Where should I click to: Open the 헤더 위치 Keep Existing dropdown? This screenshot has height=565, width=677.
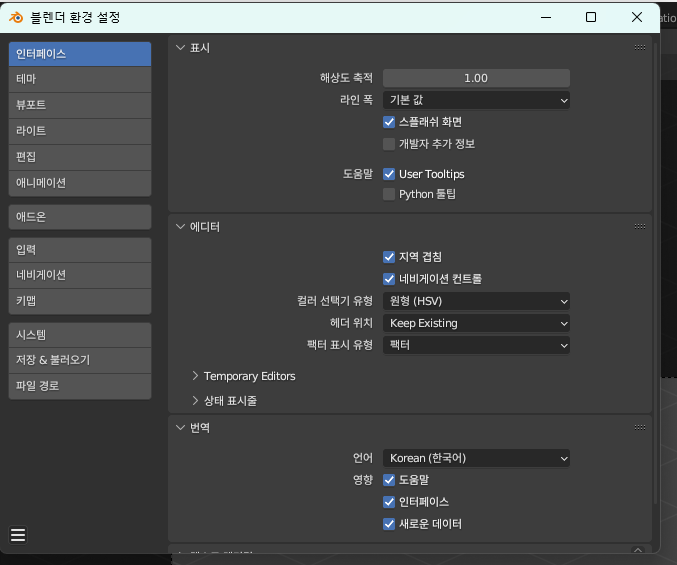tap(476, 323)
